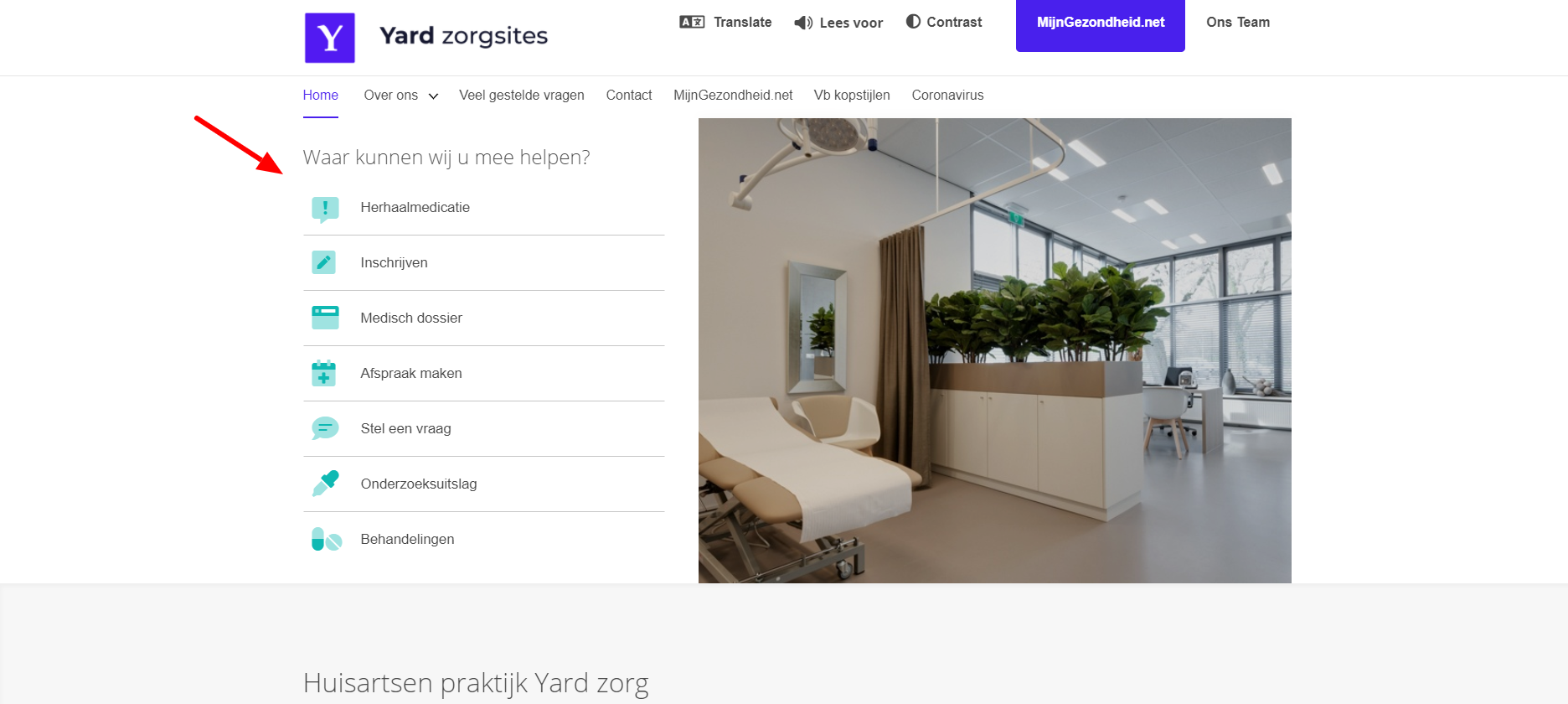Click the Behandelingen pills icon
Image resolution: width=1568 pixels, height=704 pixels.
pyautogui.click(x=327, y=539)
